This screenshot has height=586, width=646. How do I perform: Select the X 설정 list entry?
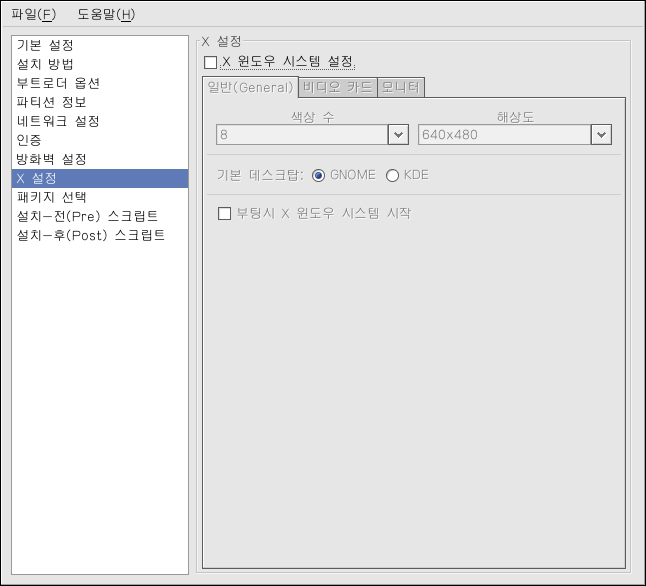[x=37, y=179]
